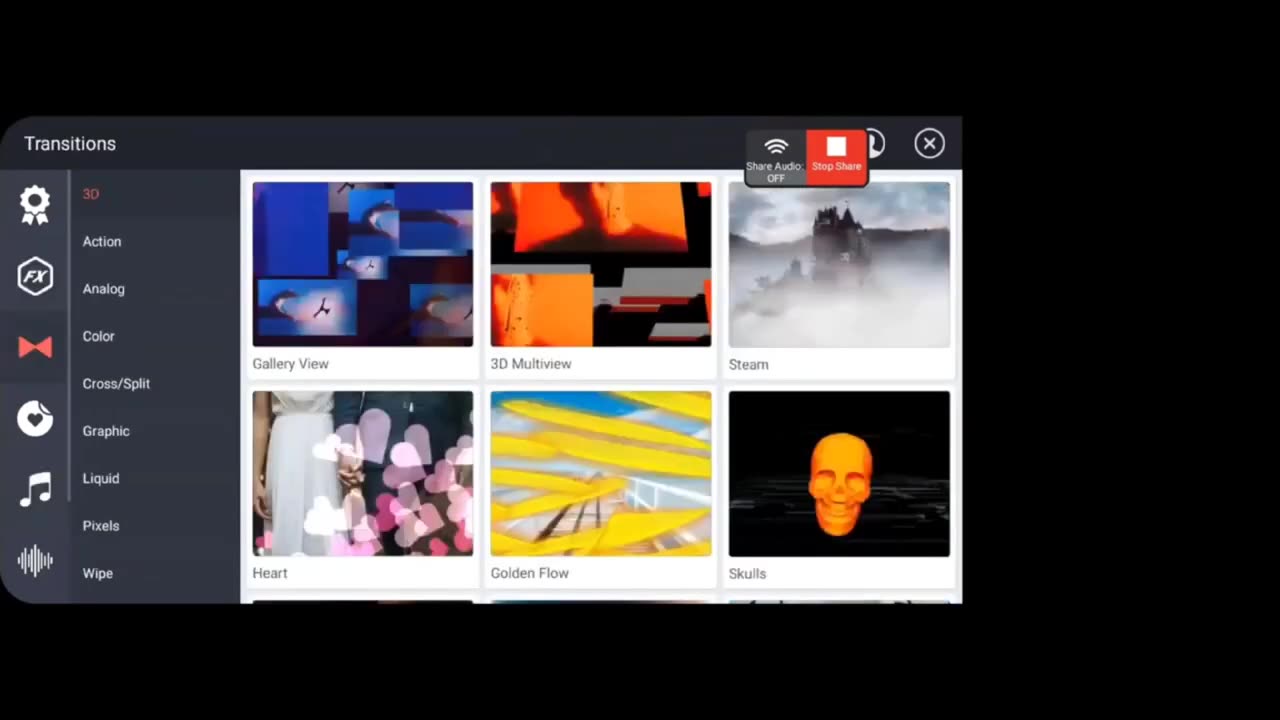The width and height of the screenshot is (1280, 720).
Task: Select the 3D transitions category
Action: coord(91,194)
